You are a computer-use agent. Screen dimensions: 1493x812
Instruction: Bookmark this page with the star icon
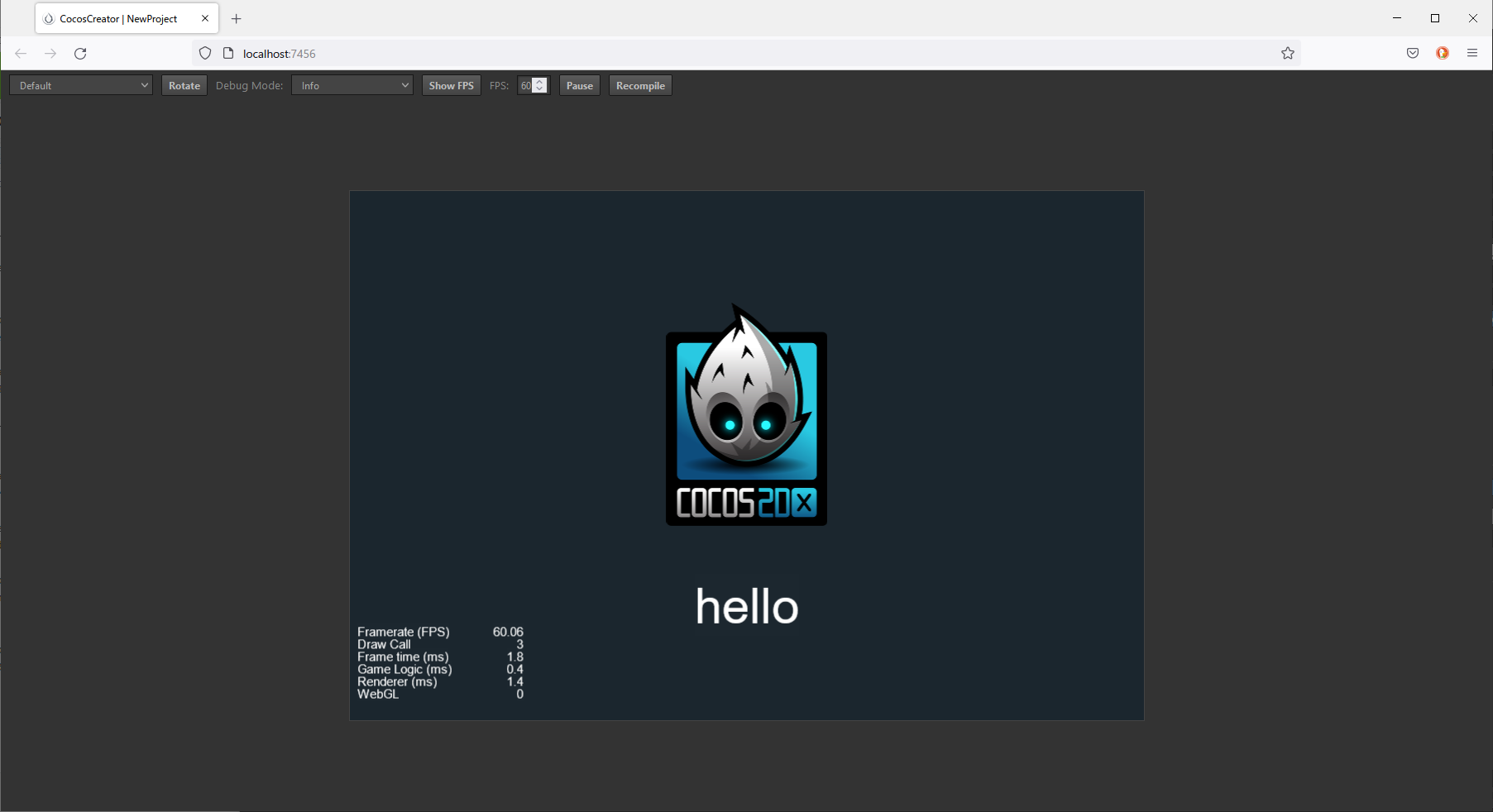(x=1288, y=54)
